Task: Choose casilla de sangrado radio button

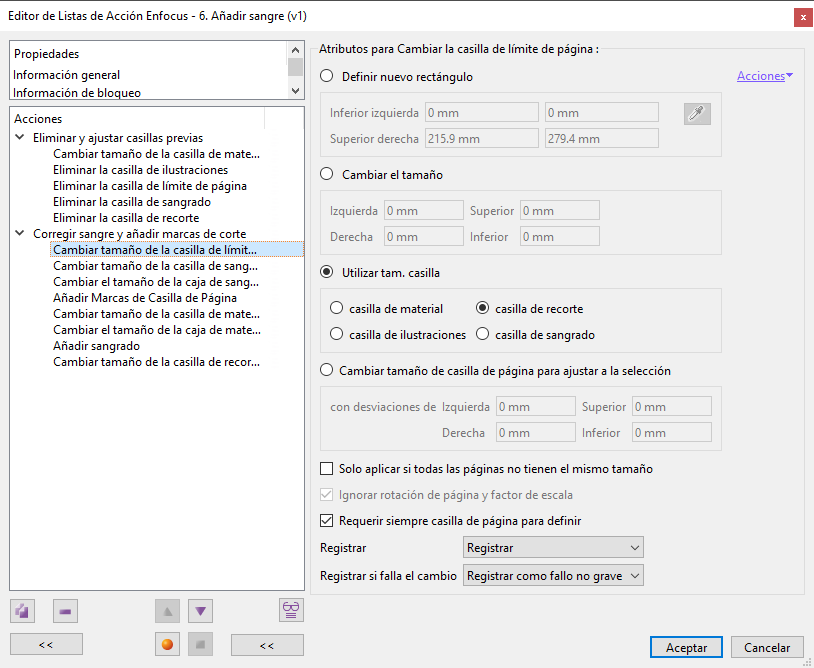Action: pyautogui.click(x=483, y=334)
